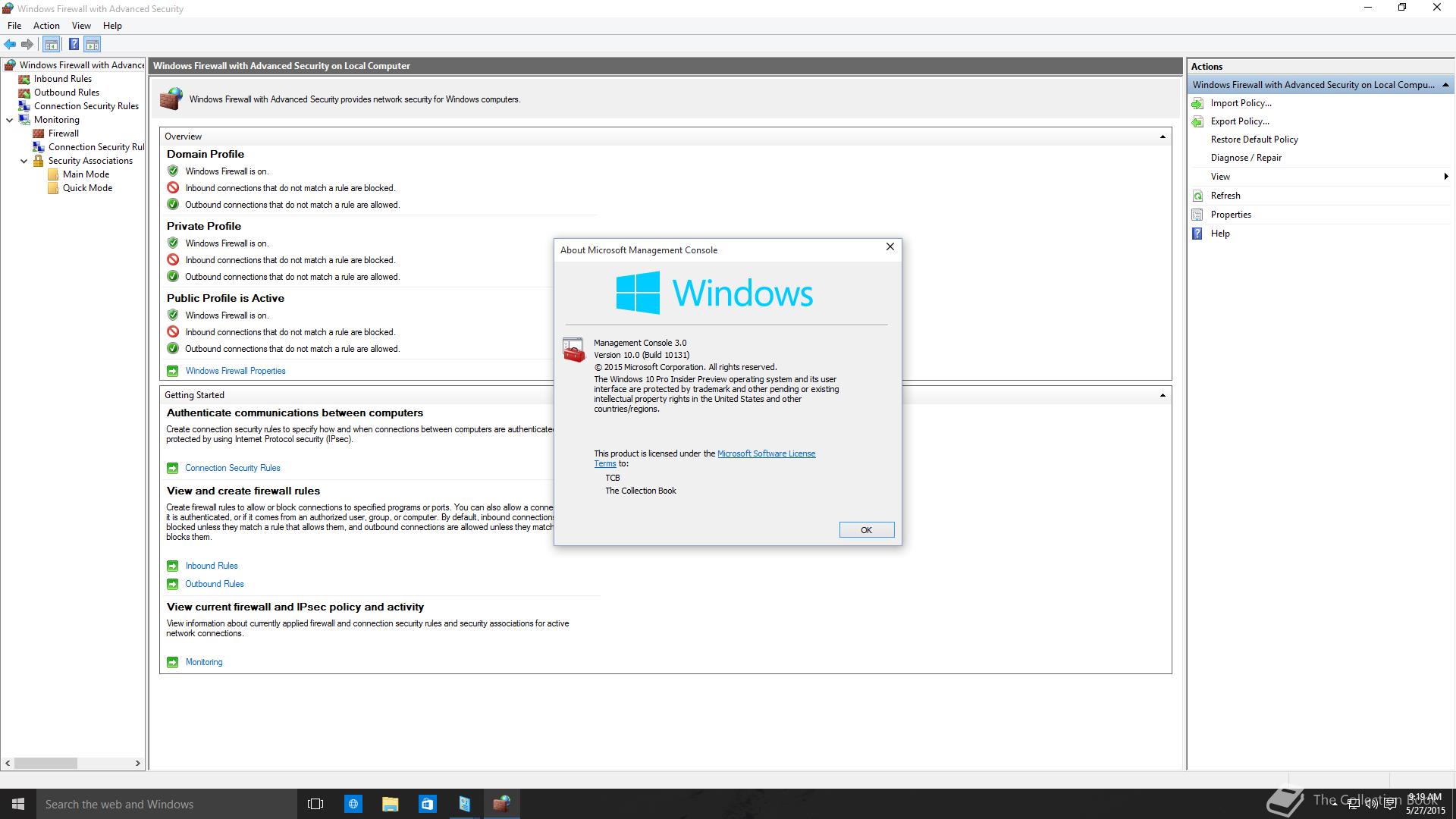
Task: Open Main Mode folder
Action: pos(86,174)
